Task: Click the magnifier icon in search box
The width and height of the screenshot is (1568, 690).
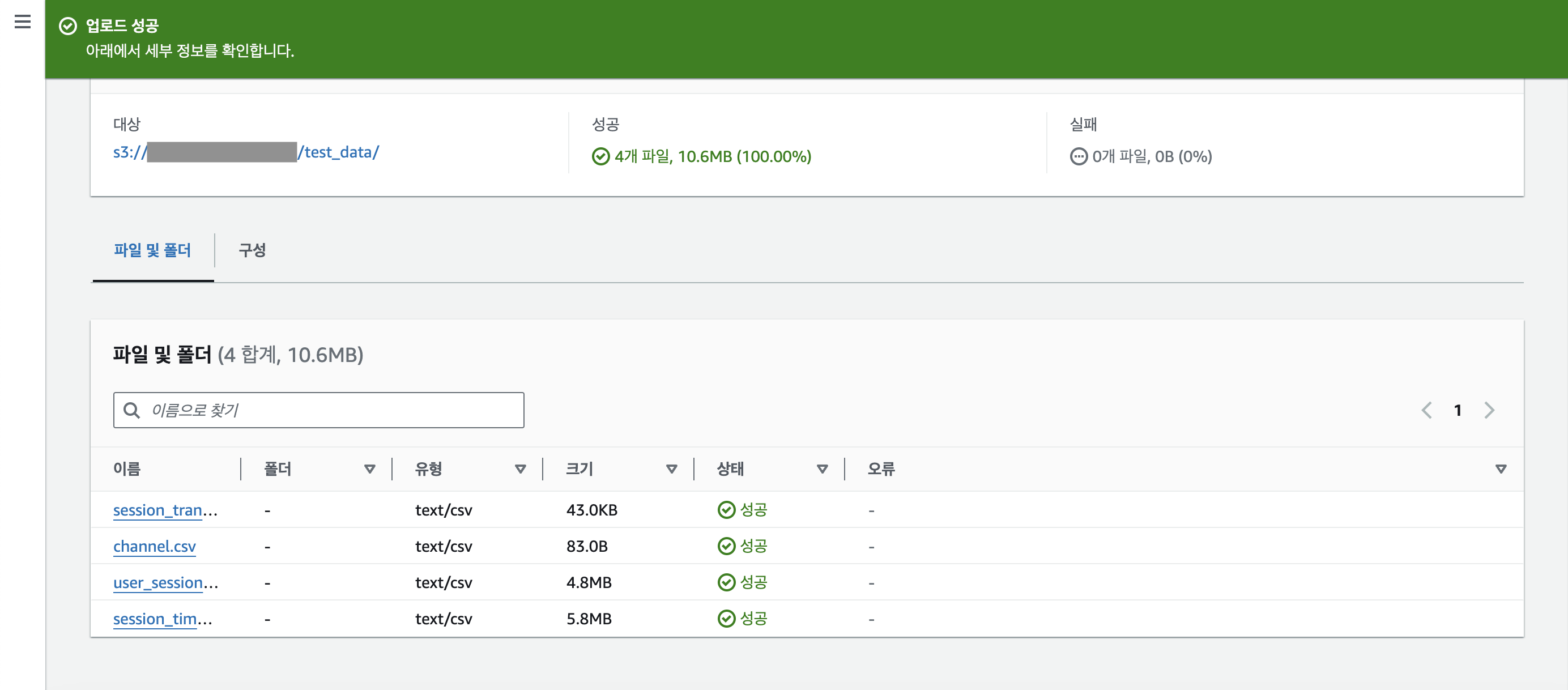Action: pyautogui.click(x=131, y=410)
